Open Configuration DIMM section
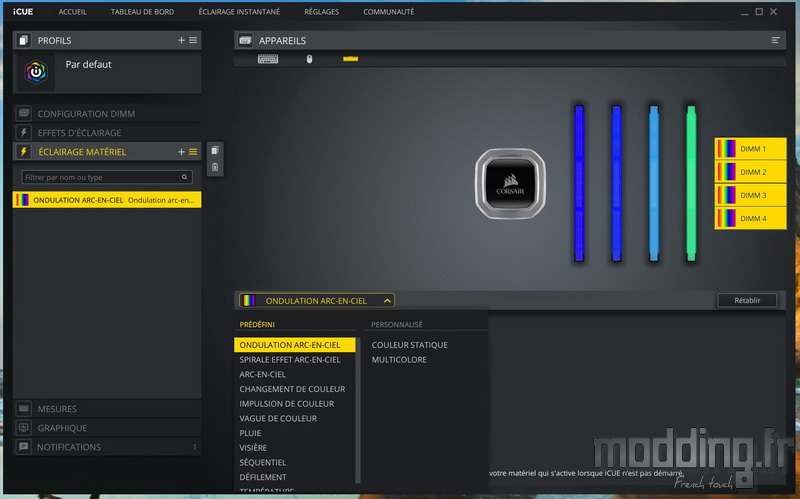The width and height of the screenshot is (800, 499). tap(107, 114)
